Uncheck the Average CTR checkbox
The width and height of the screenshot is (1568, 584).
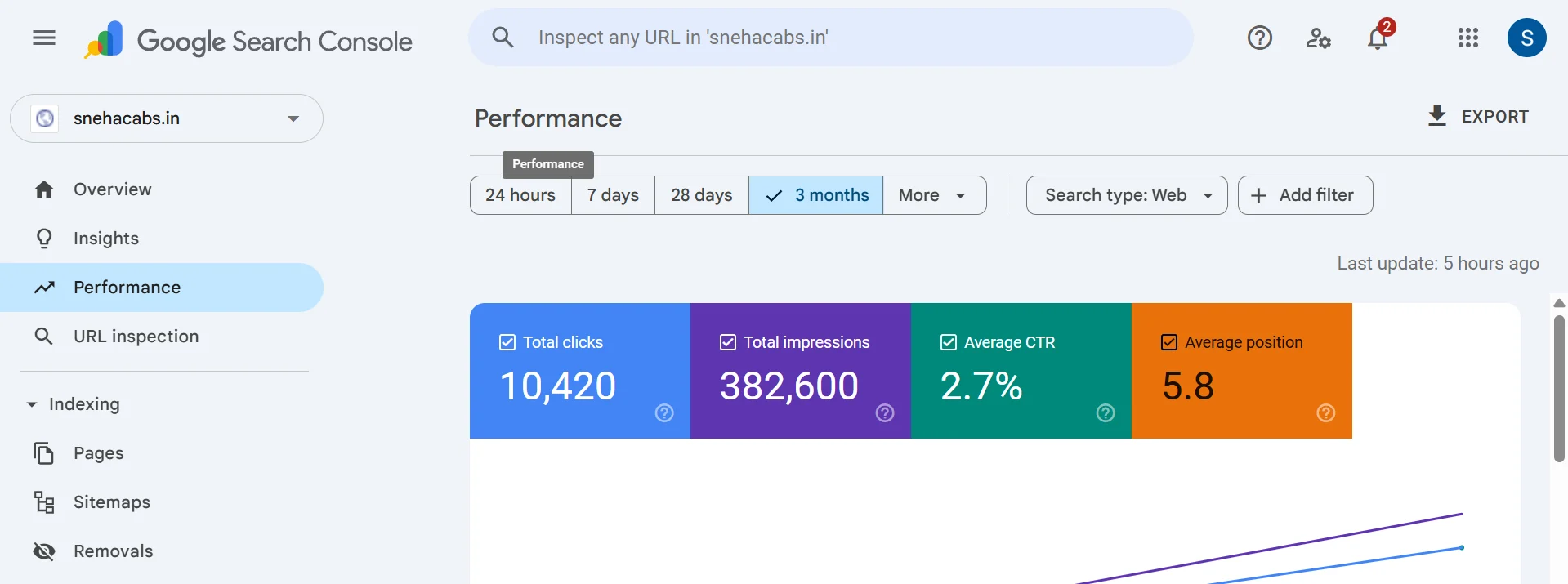pos(949,342)
